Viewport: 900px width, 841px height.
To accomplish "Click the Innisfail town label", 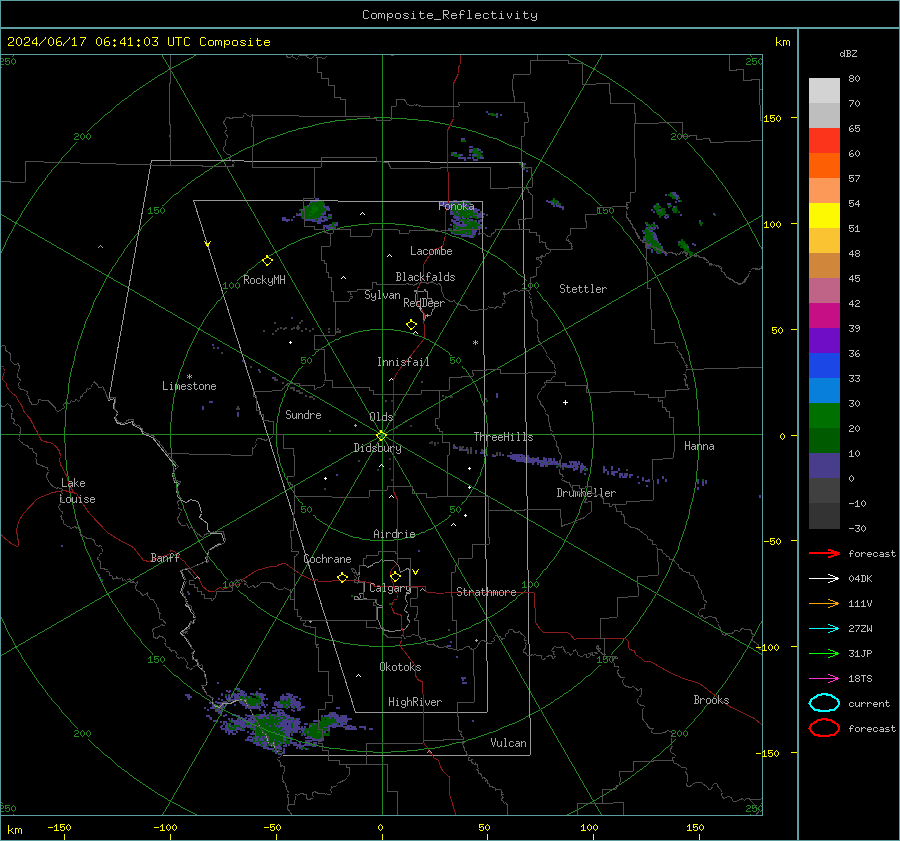I will coord(403,362).
